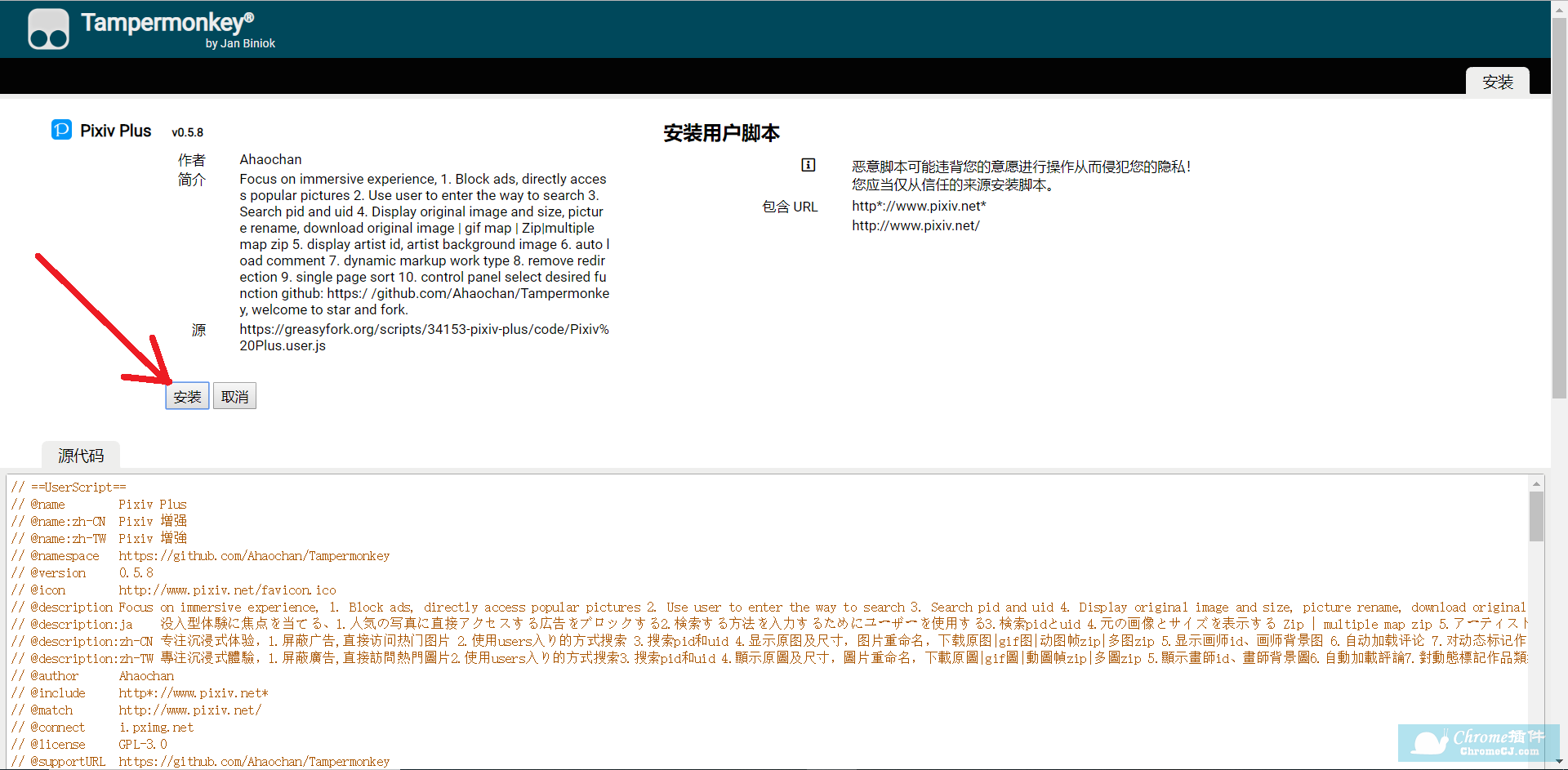
Task: Click the v0.5.8 version label
Action: click(187, 132)
